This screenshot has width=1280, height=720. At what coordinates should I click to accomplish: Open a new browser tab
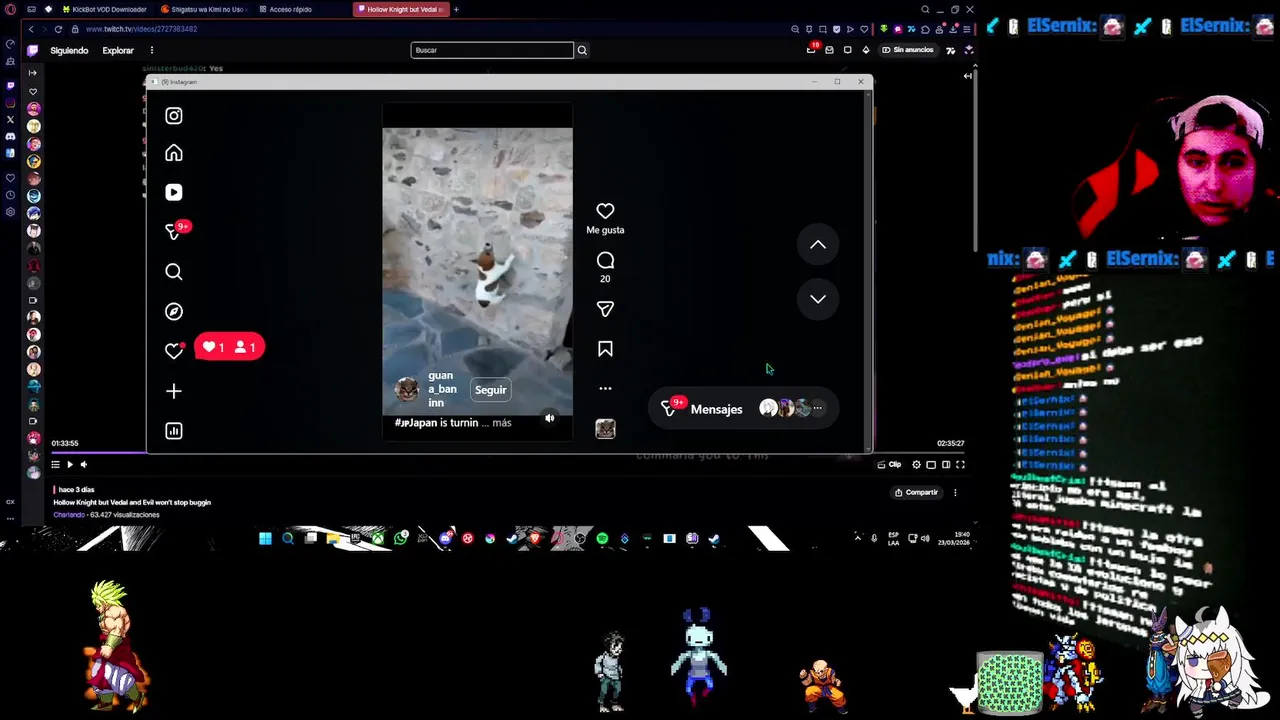click(x=456, y=9)
